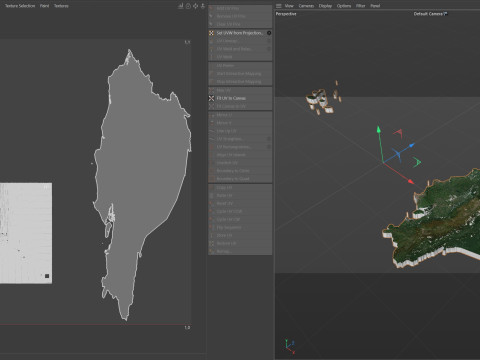
Task: Choose Max UV command
Action: point(240,90)
